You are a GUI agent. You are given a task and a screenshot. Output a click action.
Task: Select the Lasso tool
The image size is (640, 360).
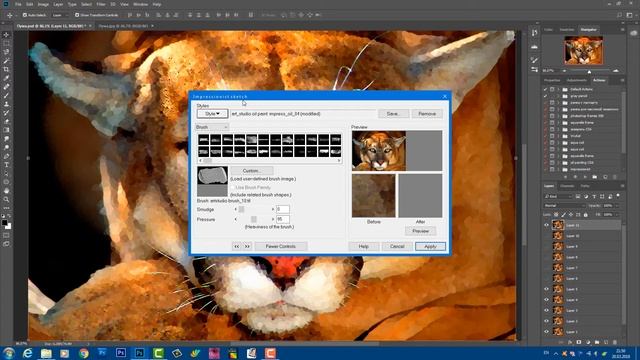point(6,52)
